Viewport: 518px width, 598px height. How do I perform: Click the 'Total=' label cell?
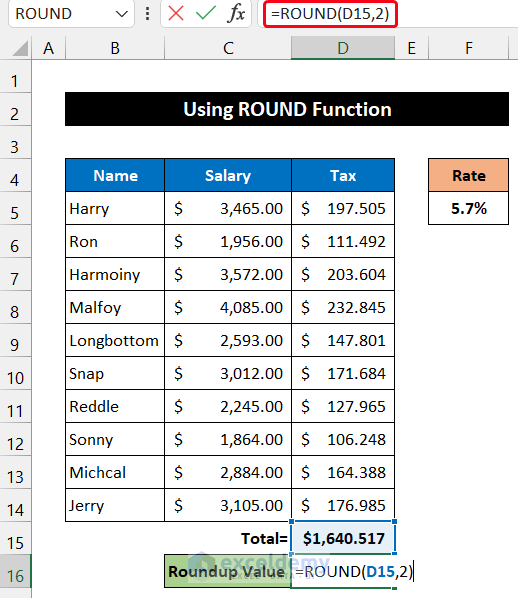(228, 538)
